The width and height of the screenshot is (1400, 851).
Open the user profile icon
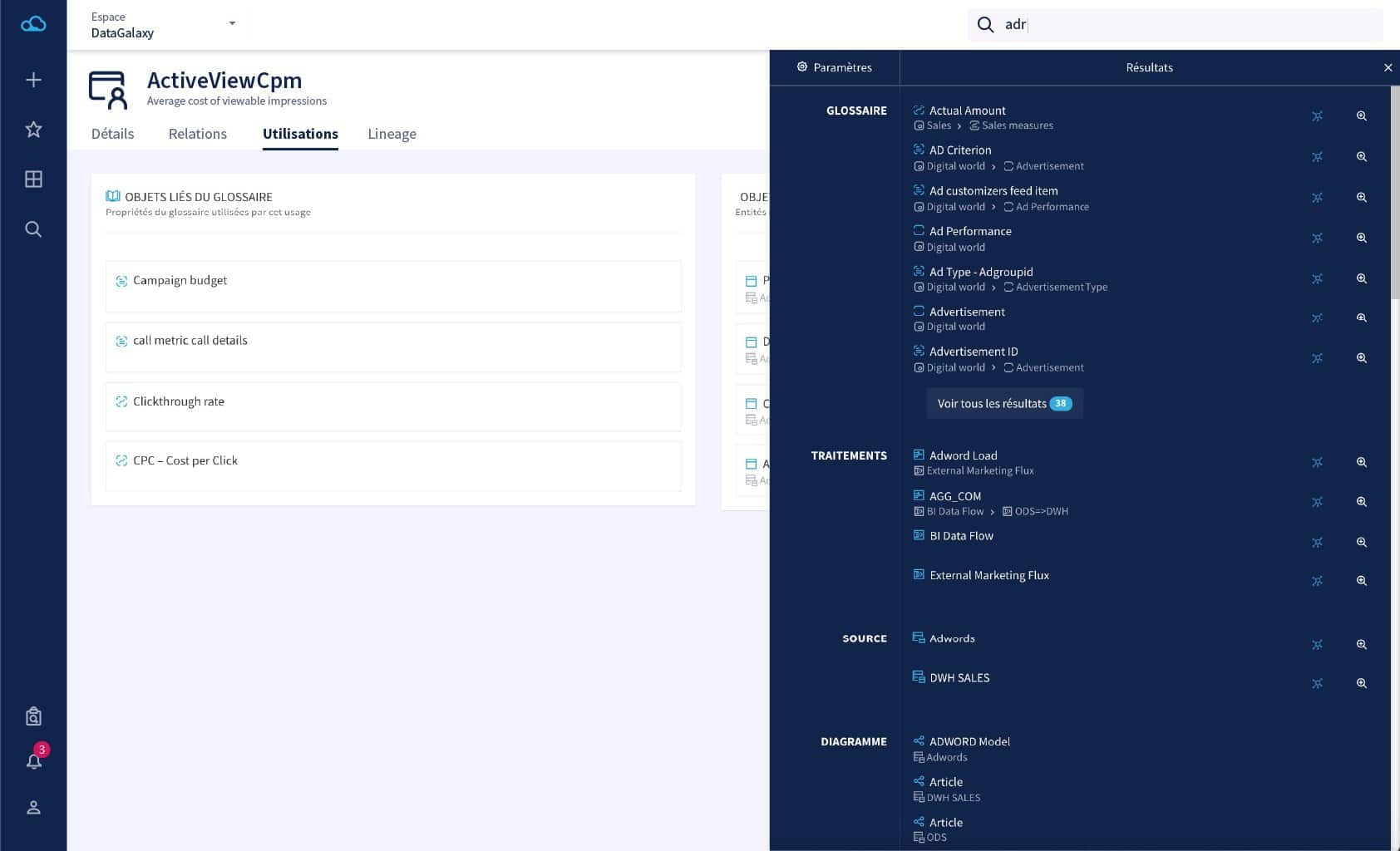pyautogui.click(x=33, y=807)
